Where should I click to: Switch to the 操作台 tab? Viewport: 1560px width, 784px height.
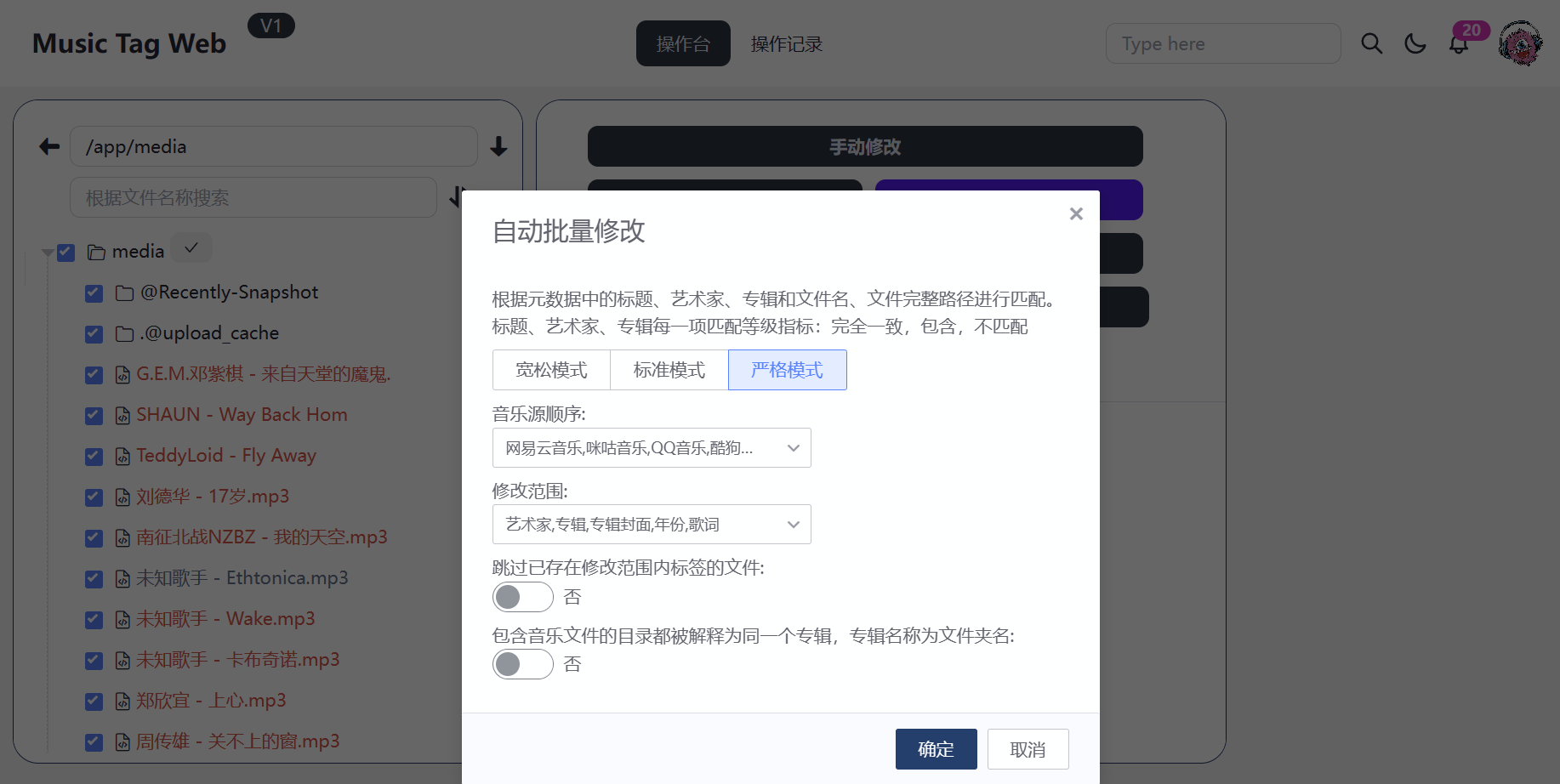pyautogui.click(x=683, y=43)
